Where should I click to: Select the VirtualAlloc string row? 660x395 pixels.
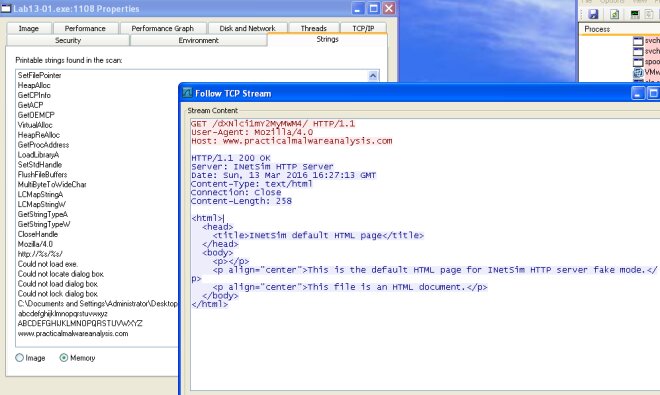35,125
